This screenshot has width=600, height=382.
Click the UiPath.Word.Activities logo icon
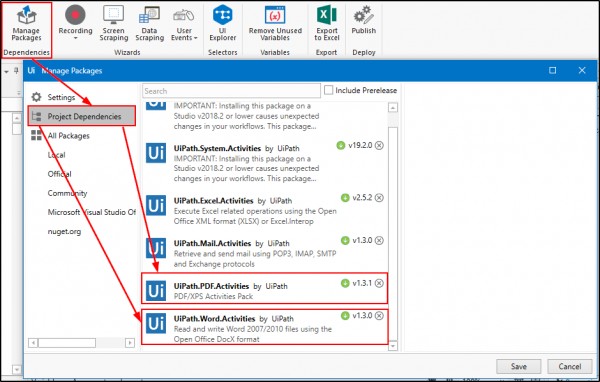click(x=156, y=323)
